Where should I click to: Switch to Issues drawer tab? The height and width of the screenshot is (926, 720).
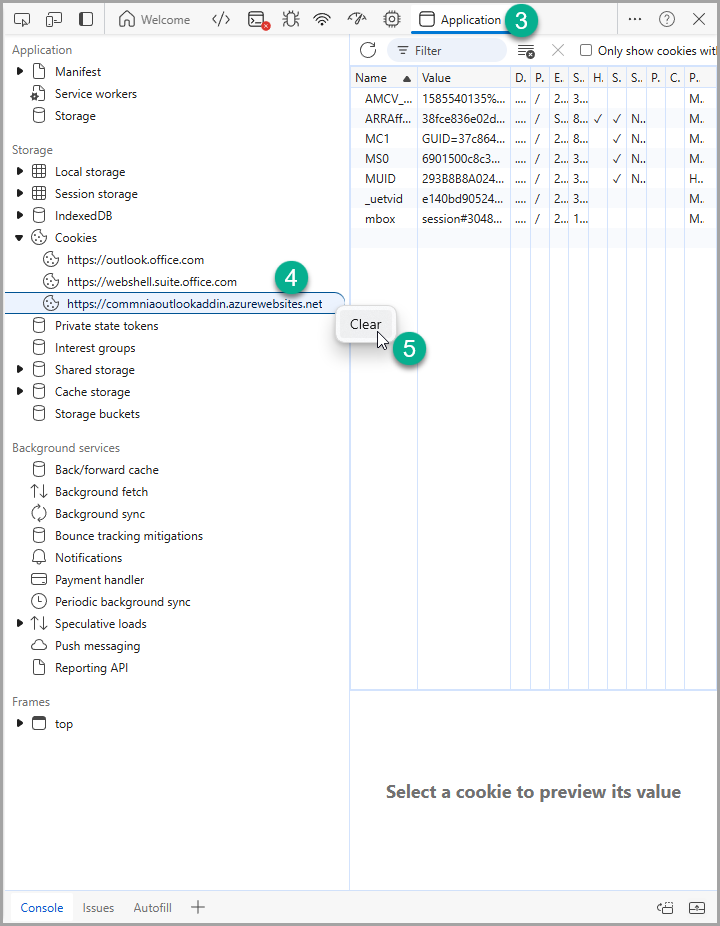[98, 908]
